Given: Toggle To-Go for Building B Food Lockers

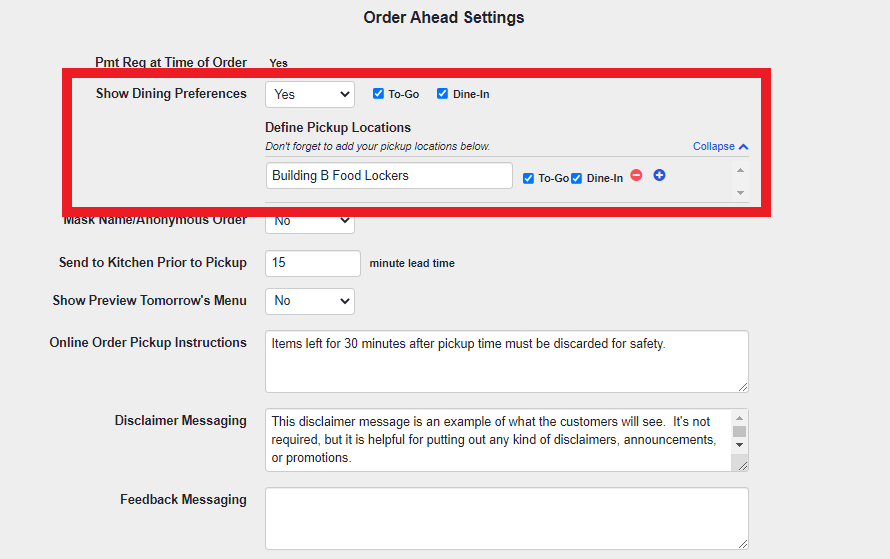Looking at the screenshot, I should coord(529,179).
